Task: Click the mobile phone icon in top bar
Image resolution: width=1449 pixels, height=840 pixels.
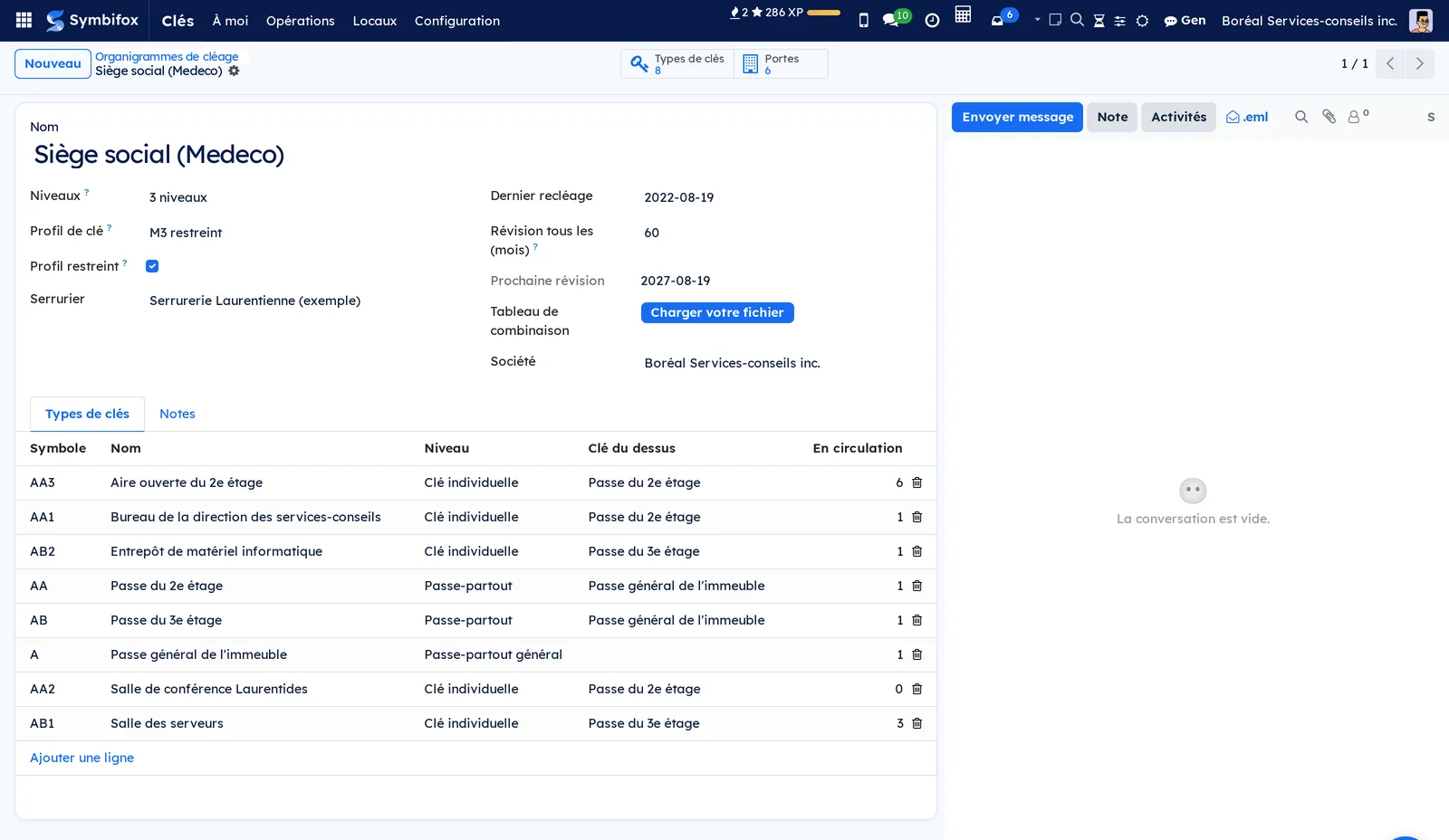Action: (863, 20)
